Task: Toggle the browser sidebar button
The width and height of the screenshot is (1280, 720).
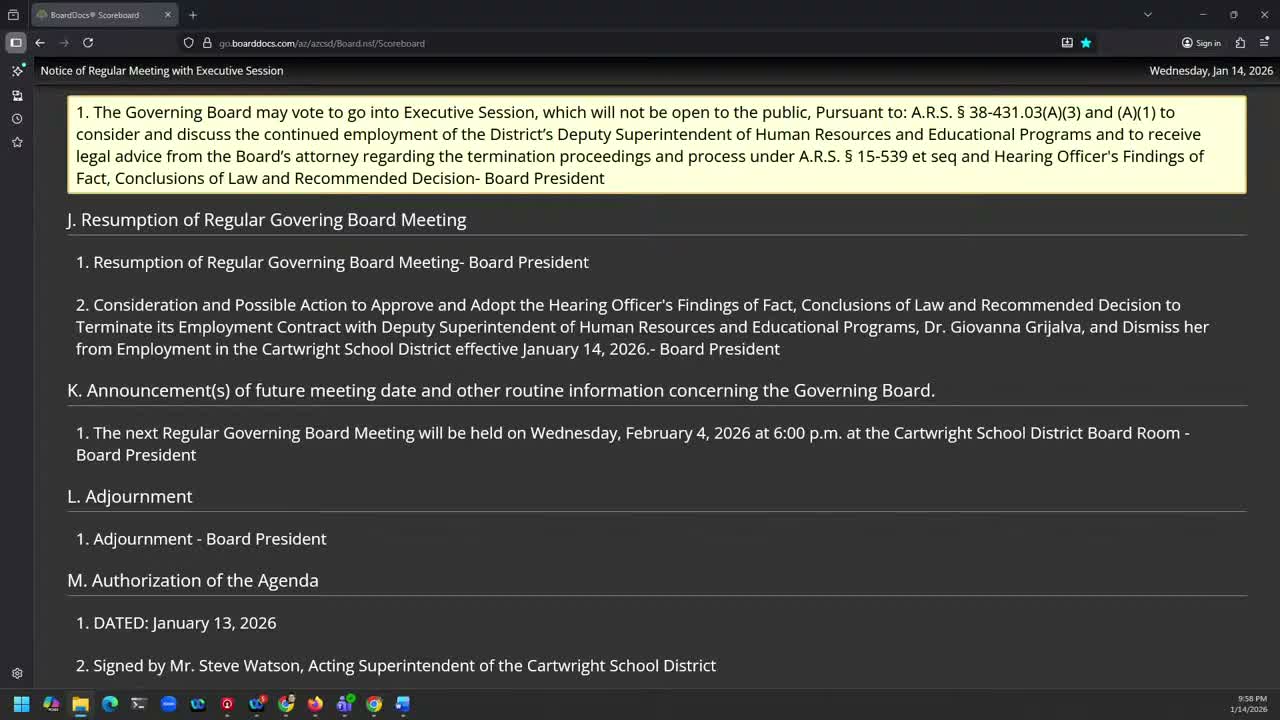Action: pyautogui.click(x=16, y=43)
